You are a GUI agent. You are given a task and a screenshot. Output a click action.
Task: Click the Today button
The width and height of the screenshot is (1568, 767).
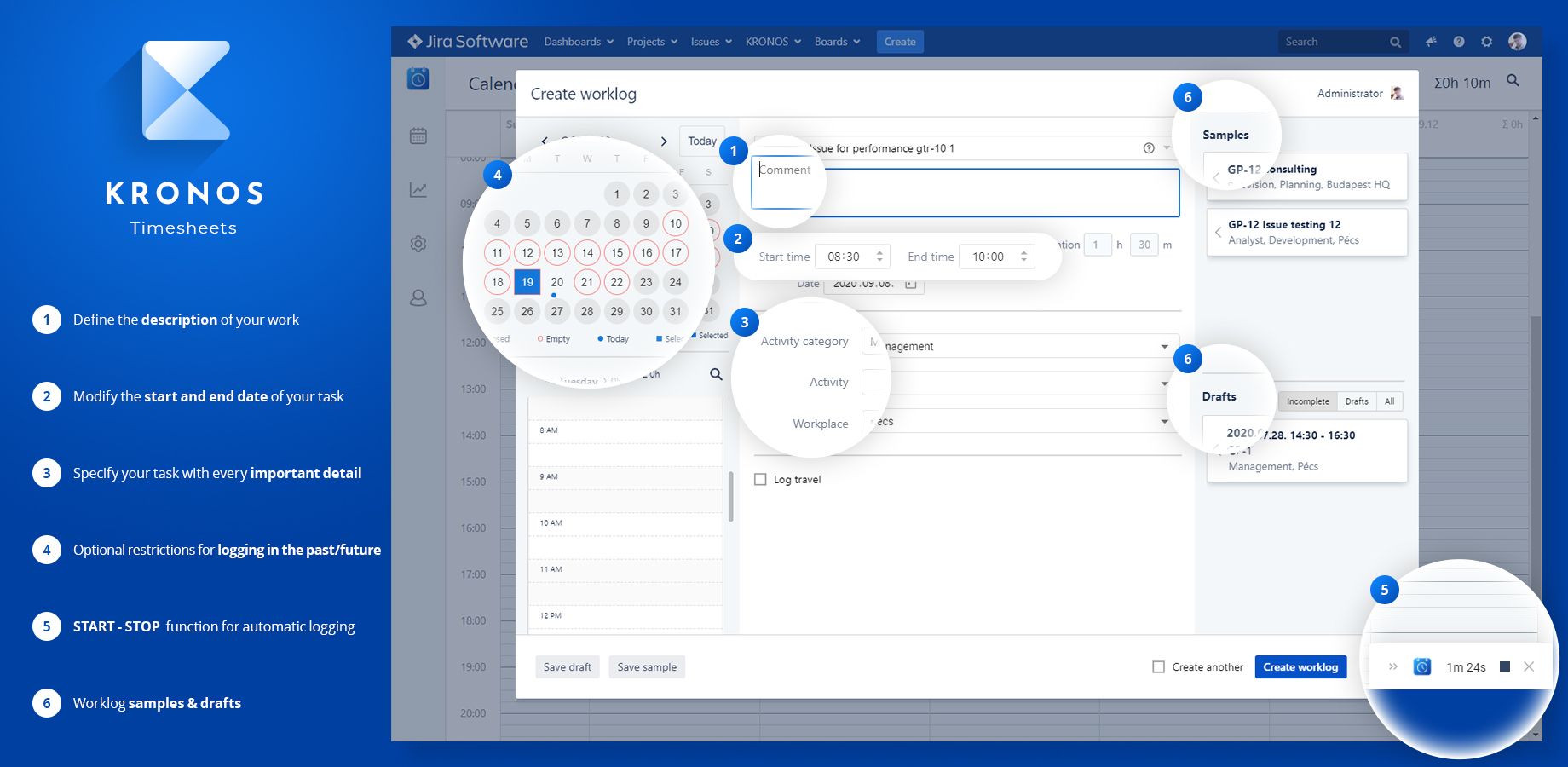pos(701,141)
